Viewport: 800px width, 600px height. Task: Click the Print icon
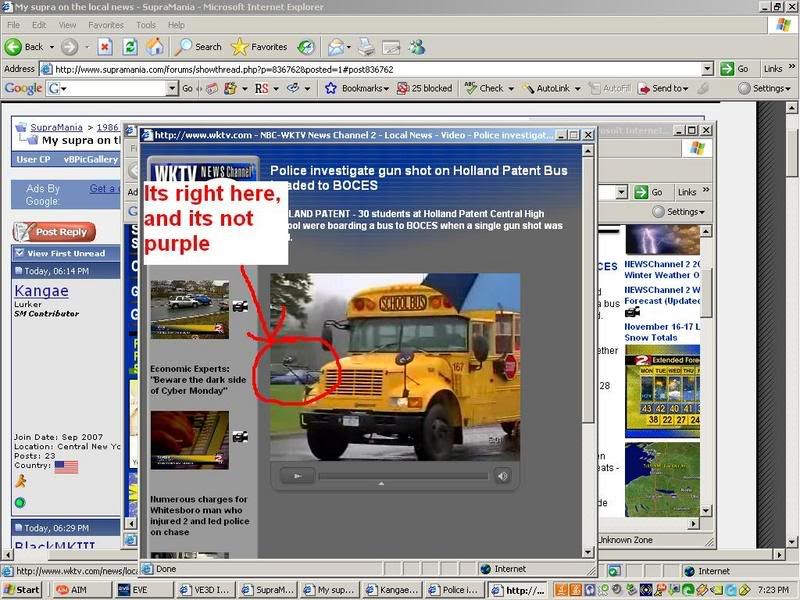366,47
